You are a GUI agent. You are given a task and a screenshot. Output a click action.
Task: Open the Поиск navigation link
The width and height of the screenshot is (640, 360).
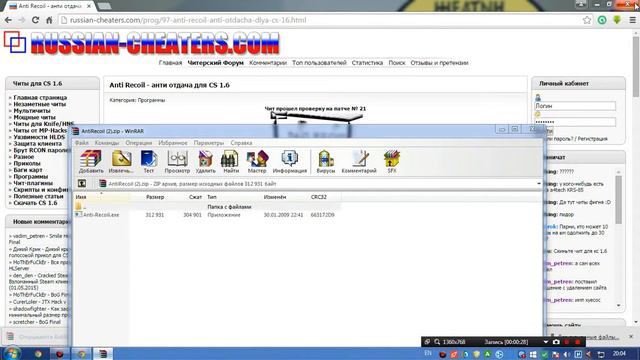click(x=397, y=63)
